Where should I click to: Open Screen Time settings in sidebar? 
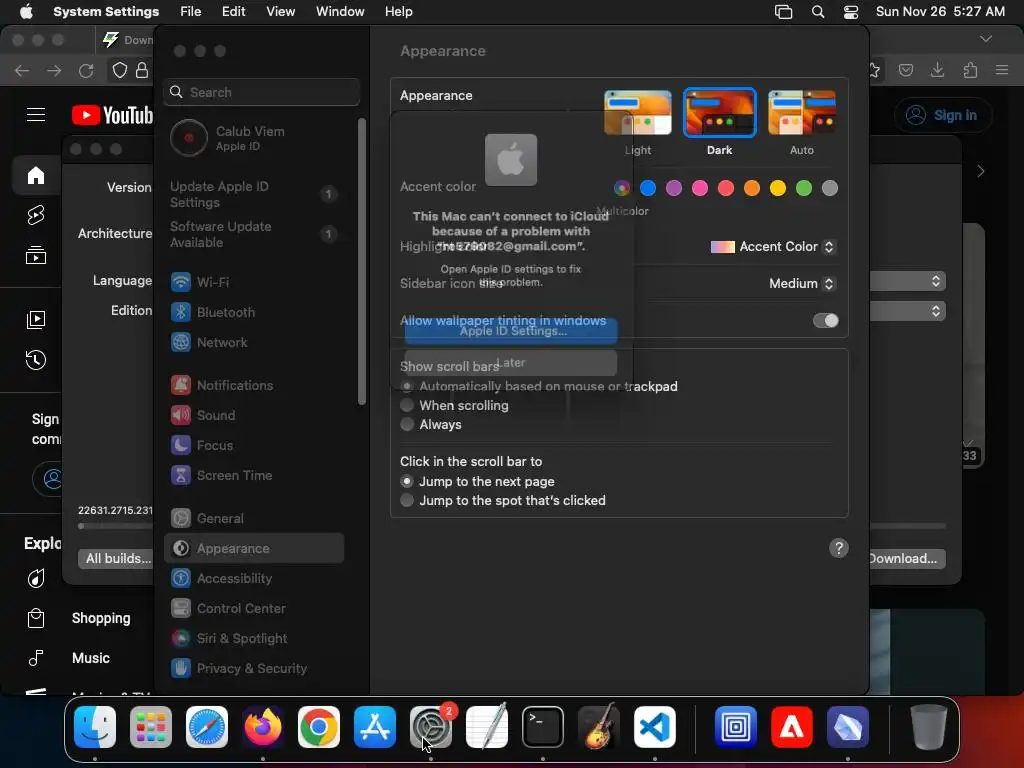pos(254,475)
